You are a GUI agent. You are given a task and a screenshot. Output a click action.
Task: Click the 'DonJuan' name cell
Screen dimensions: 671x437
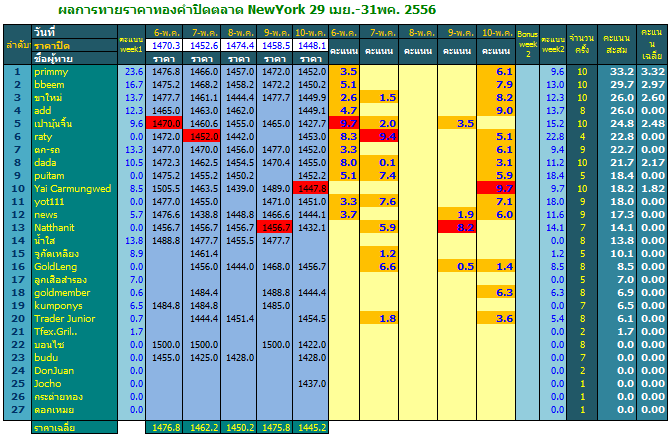[75, 371]
